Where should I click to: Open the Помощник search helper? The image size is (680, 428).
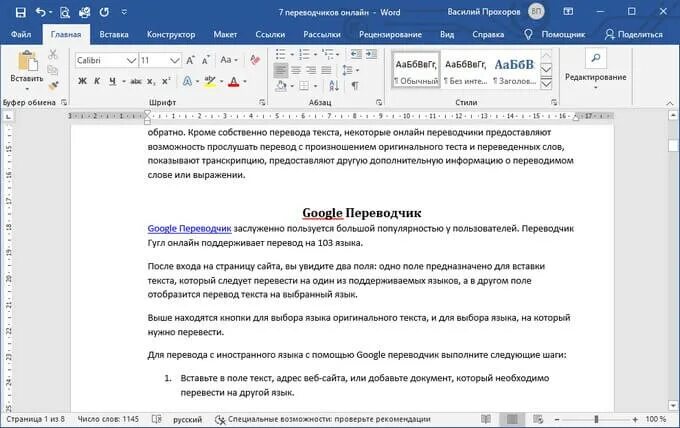555,34
